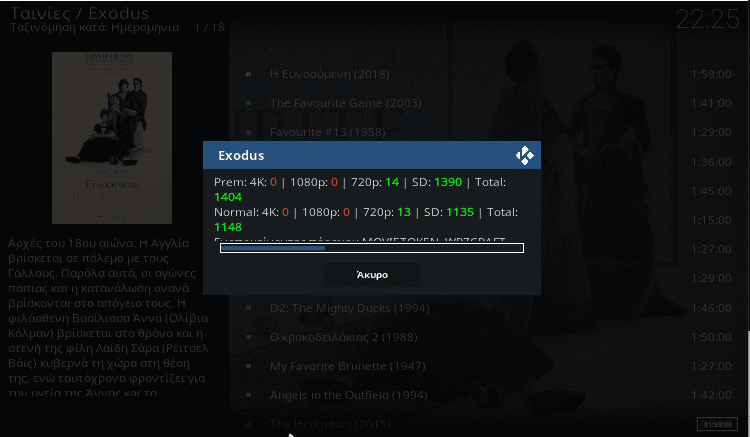The image size is (750, 437).
Task: Go up a level via the '..' entry
Action: click(x=273, y=47)
